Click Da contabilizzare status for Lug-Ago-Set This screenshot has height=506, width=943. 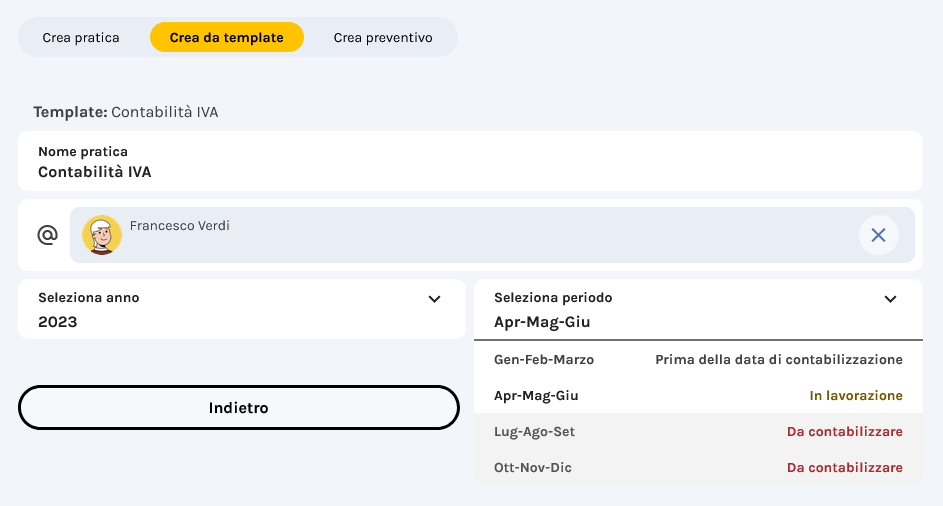pos(845,432)
